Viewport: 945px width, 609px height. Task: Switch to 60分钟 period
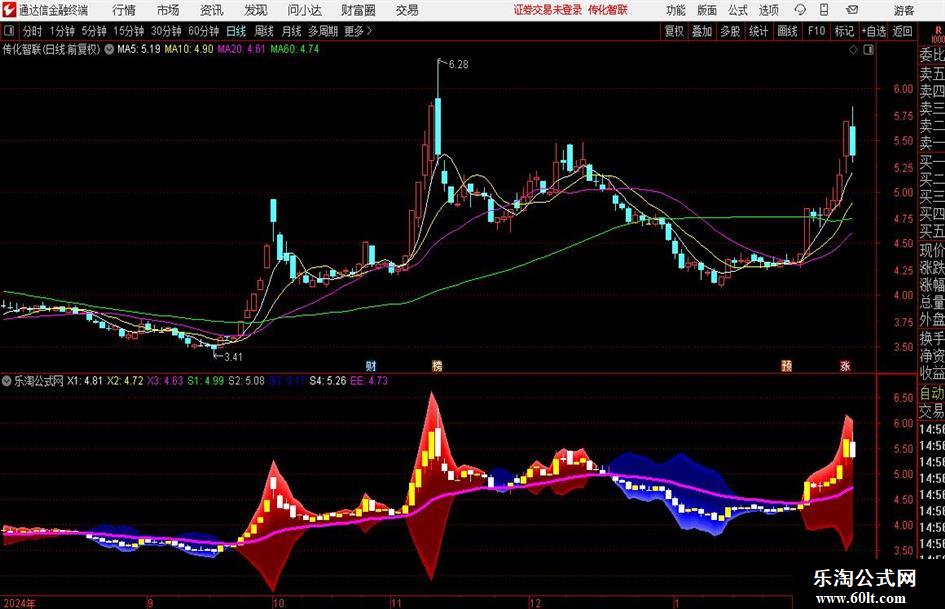(x=203, y=31)
